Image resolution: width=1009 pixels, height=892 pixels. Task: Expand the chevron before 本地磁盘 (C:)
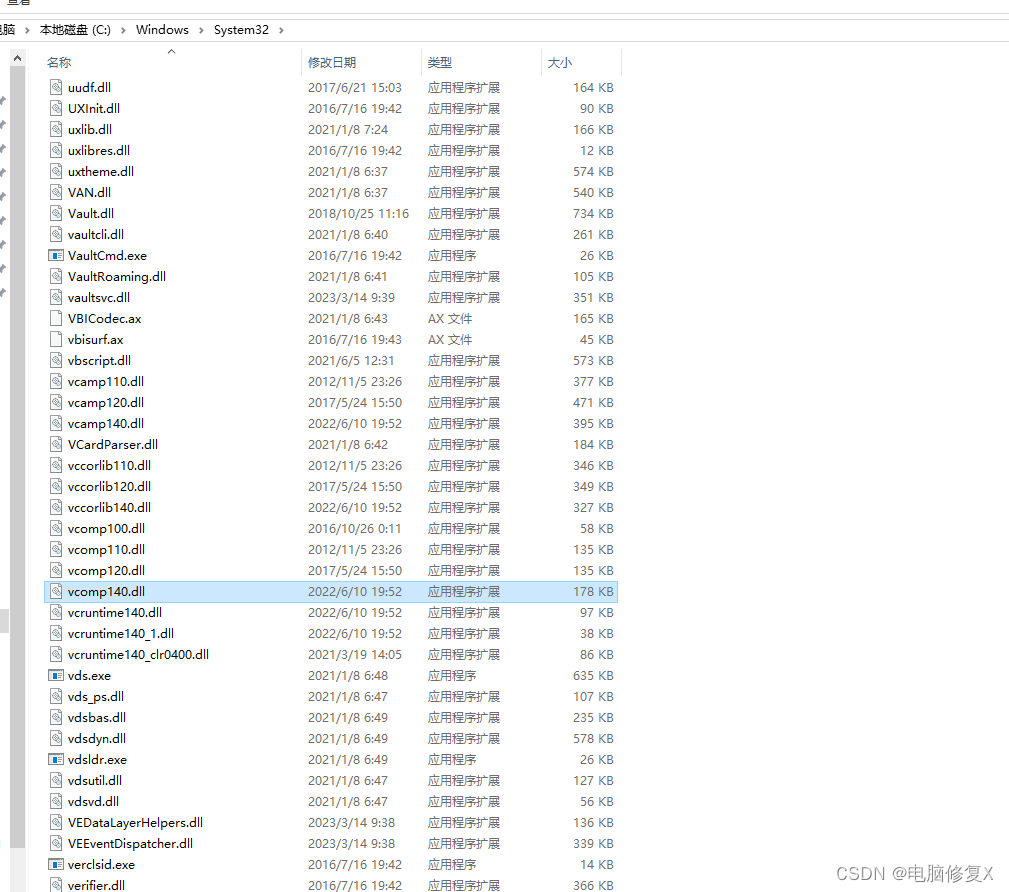pyautogui.click(x=27, y=30)
